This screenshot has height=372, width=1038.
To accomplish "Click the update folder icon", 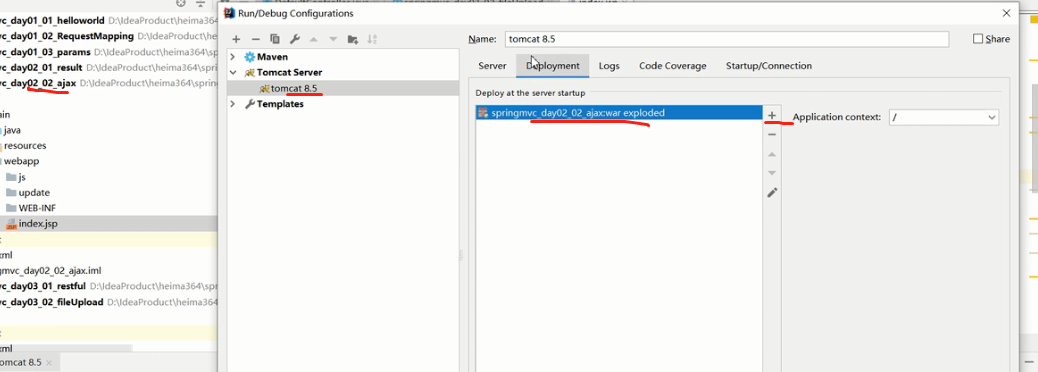I will pyautogui.click(x=11, y=193).
